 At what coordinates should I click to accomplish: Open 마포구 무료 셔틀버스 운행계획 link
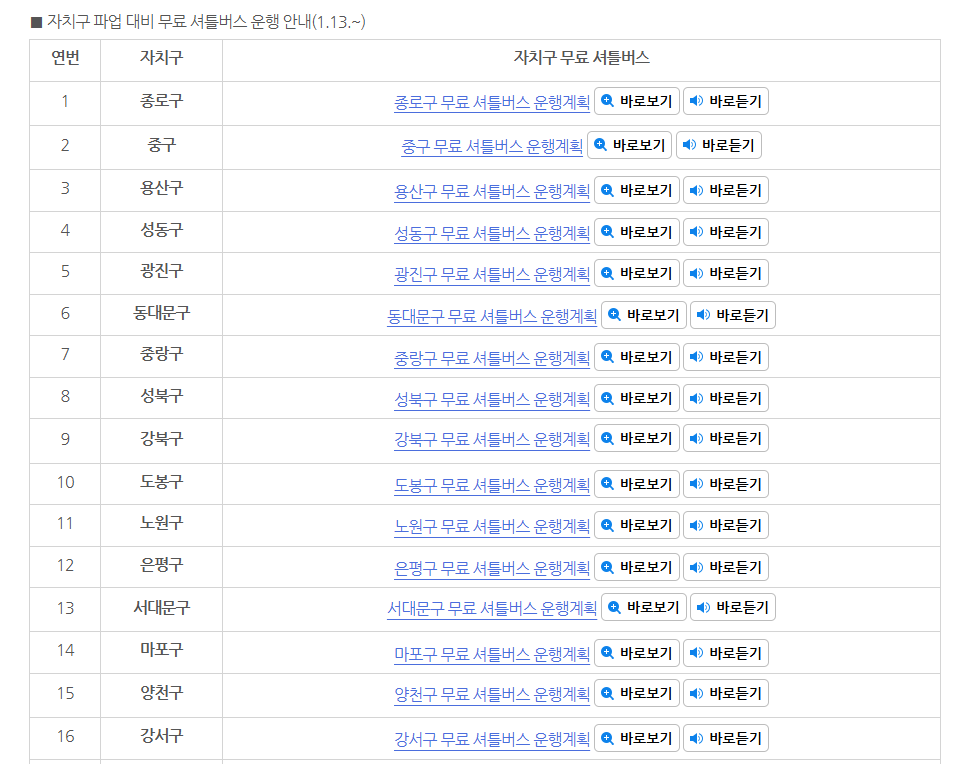pos(491,654)
